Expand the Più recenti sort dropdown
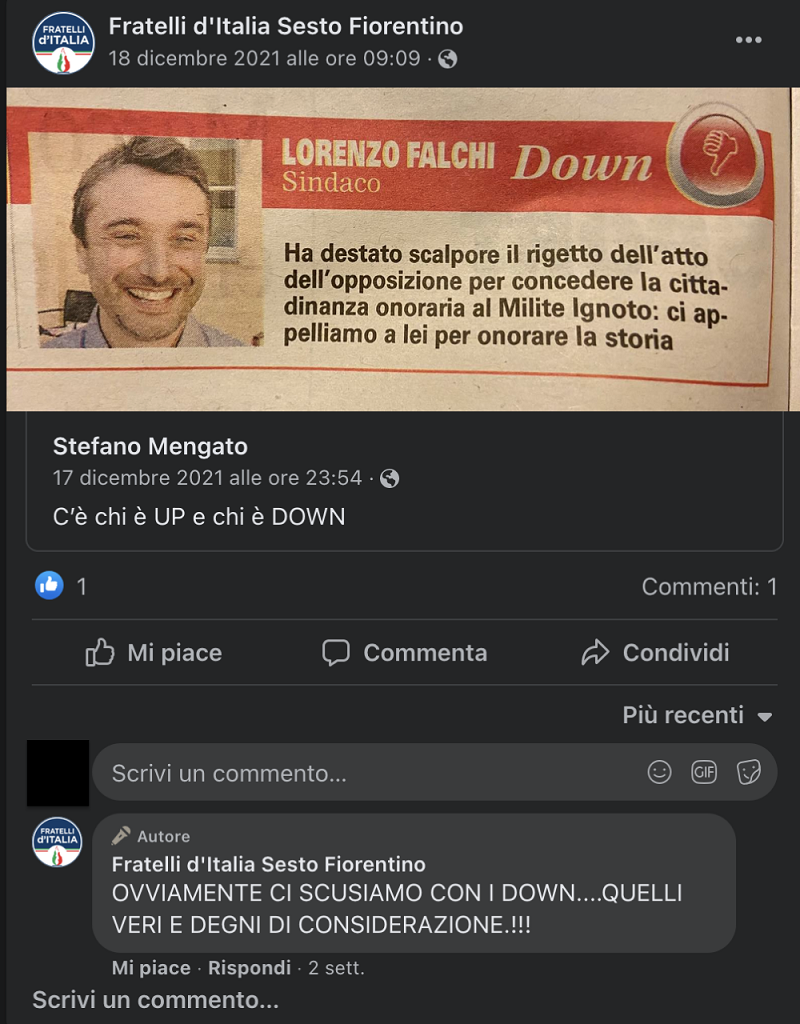This screenshot has height=1024, width=800. pos(697,715)
